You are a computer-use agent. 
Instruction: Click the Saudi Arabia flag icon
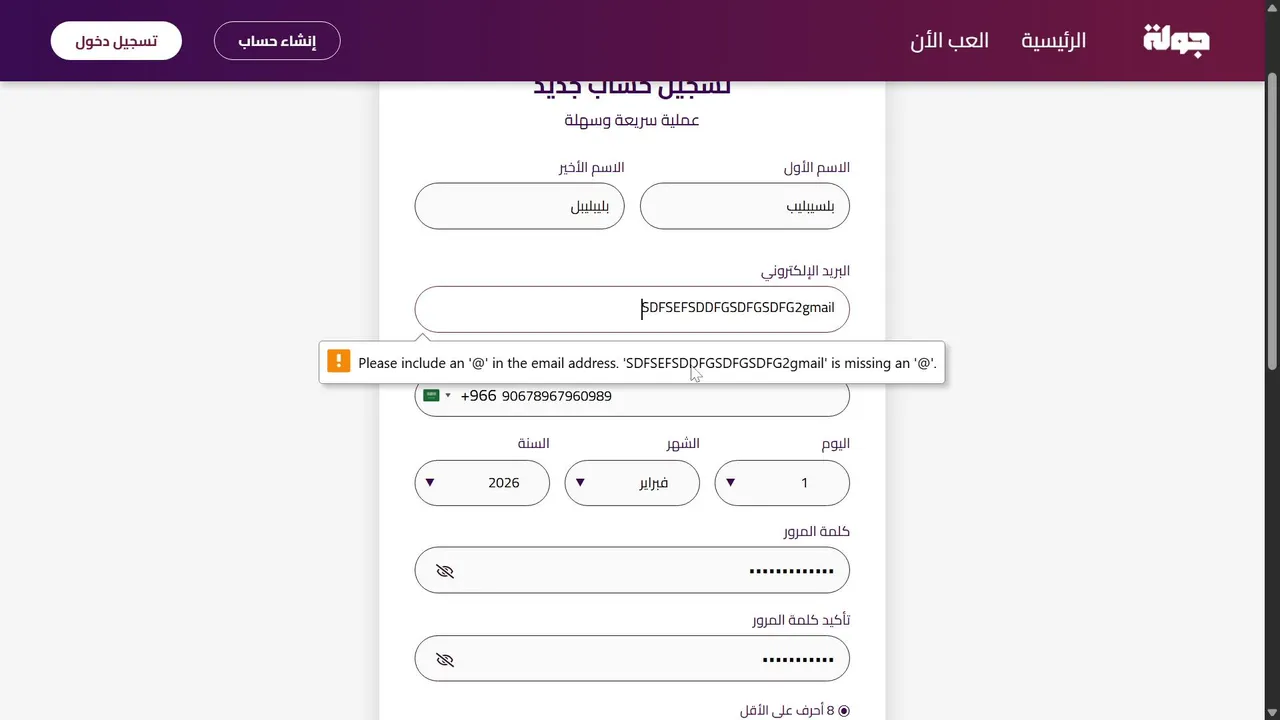point(432,396)
